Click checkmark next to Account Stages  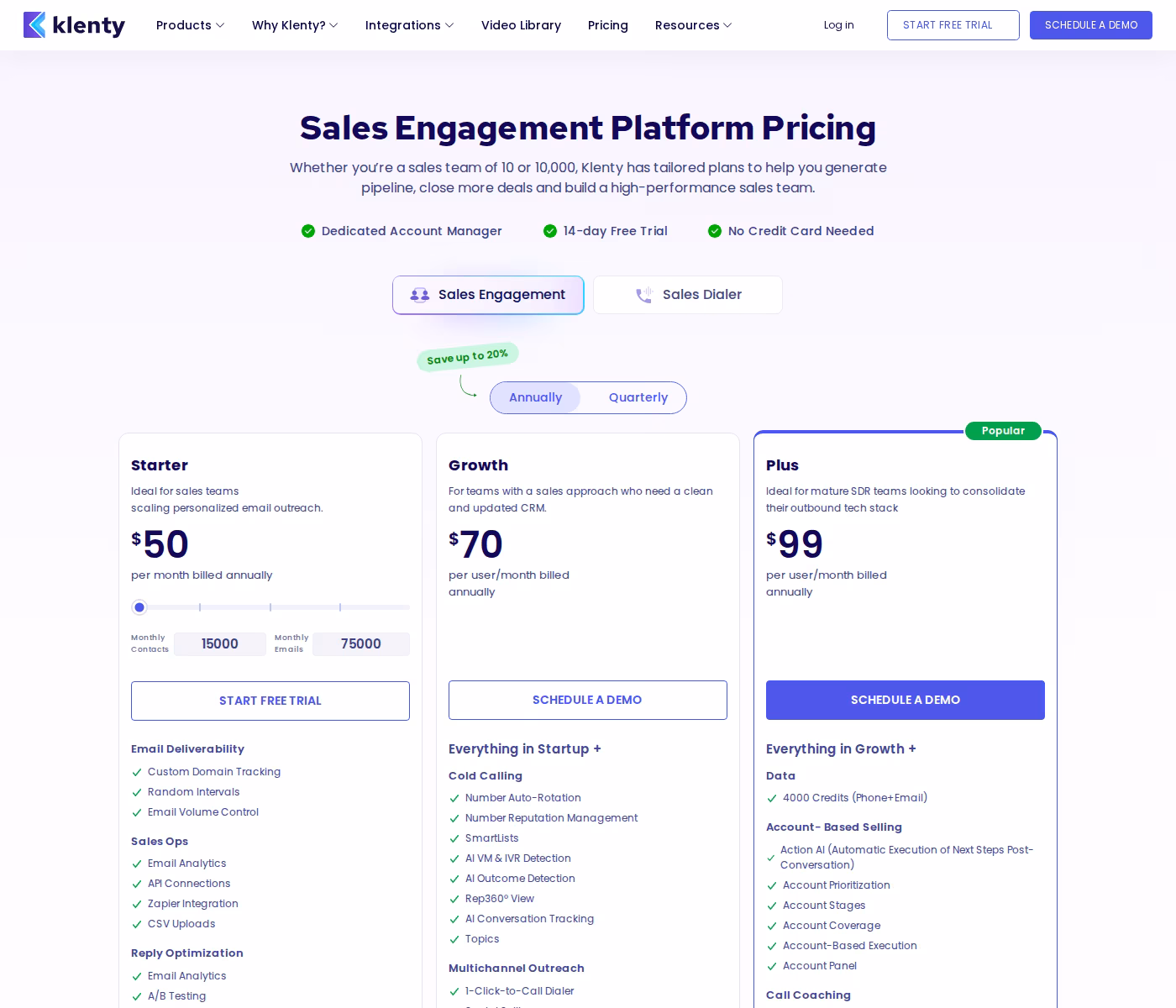(772, 906)
